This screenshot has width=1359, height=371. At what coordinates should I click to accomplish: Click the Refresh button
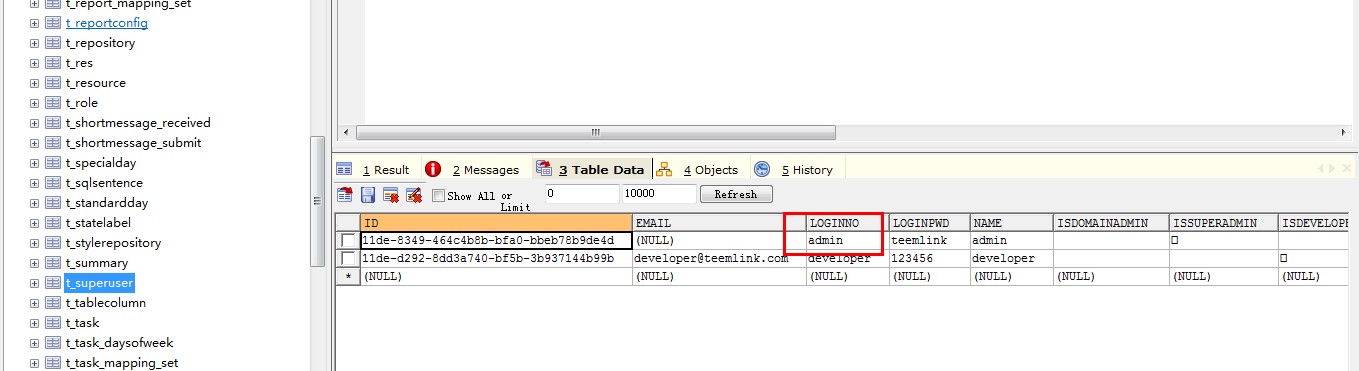click(x=736, y=194)
